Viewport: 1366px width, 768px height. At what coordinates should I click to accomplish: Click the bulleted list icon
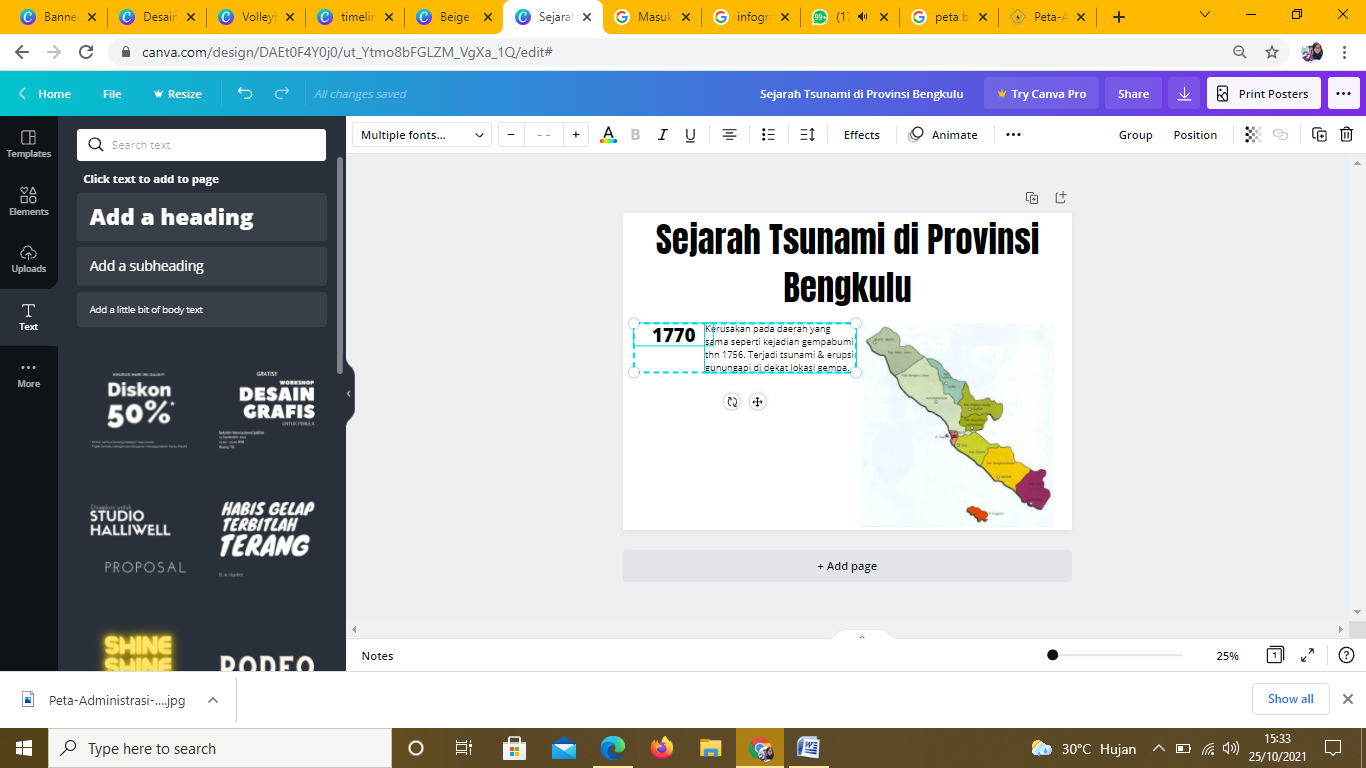click(768, 135)
